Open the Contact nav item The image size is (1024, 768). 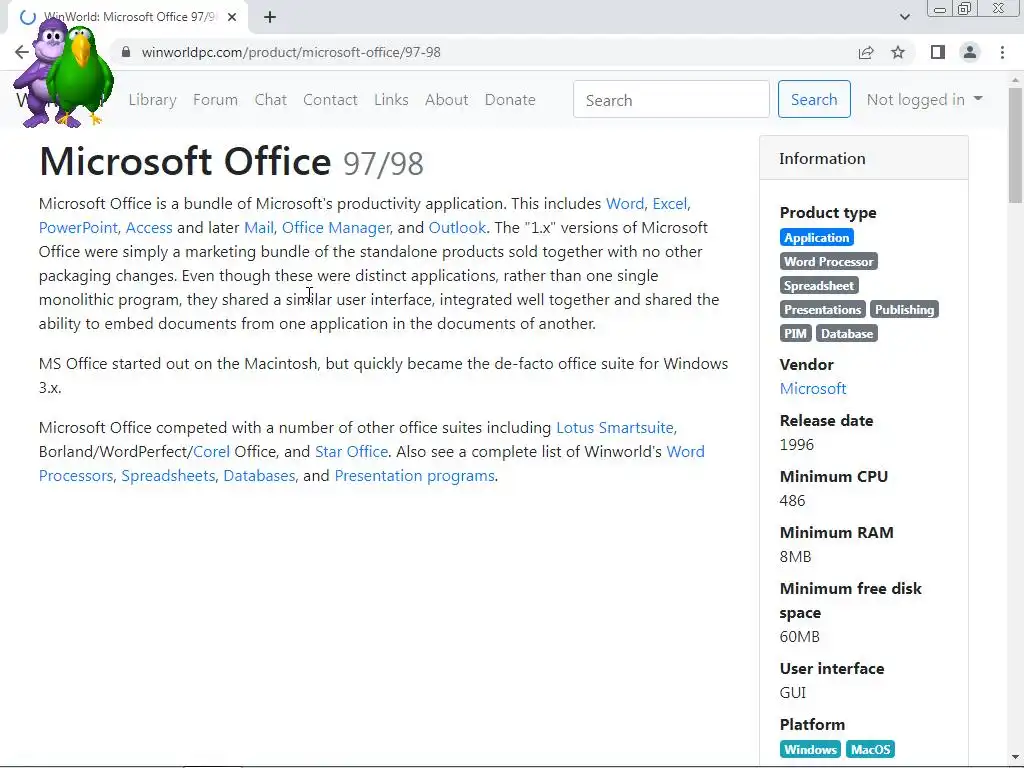330,100
